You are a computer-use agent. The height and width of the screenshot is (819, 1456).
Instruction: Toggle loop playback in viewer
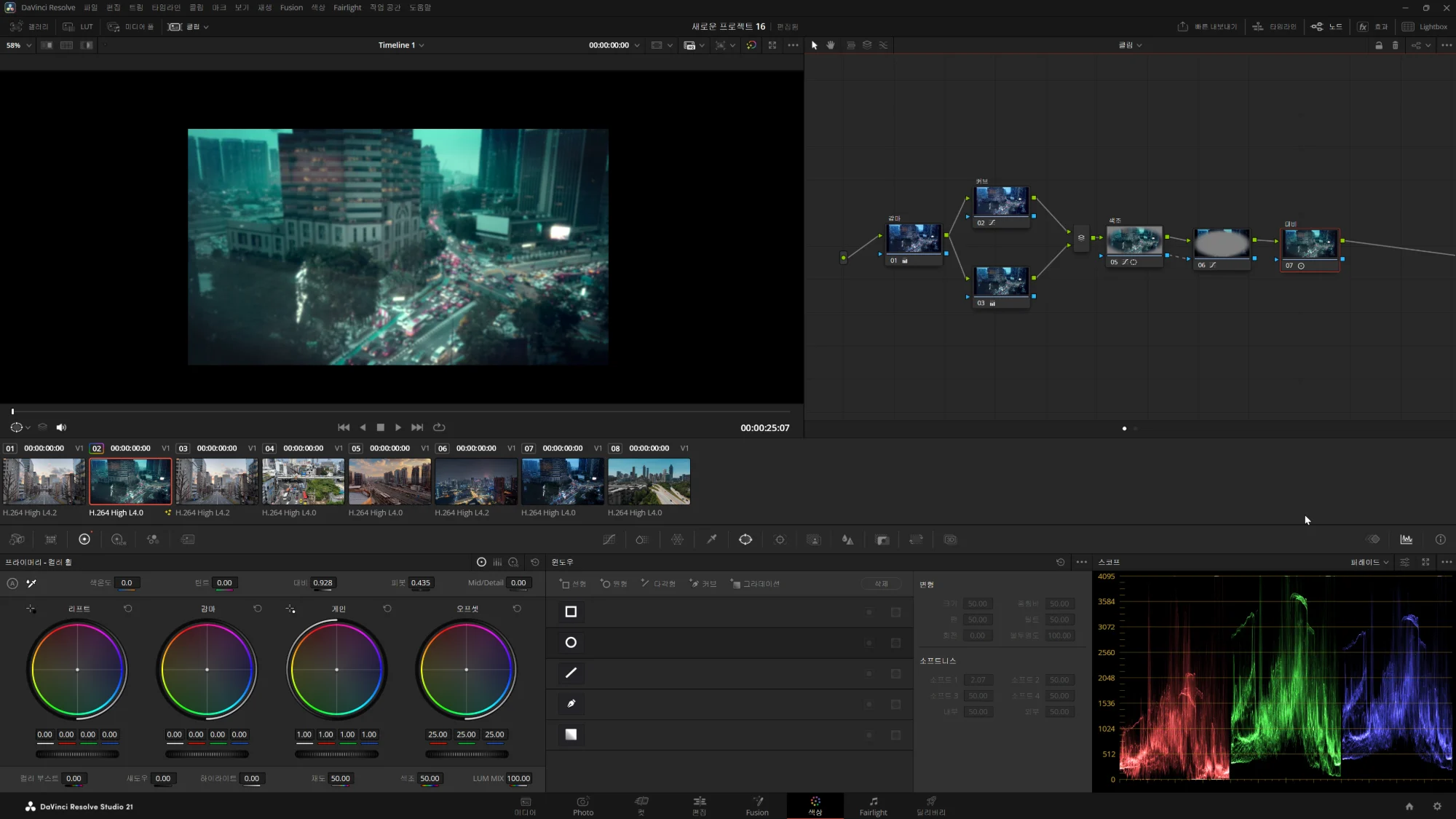[x=439, y=427]
